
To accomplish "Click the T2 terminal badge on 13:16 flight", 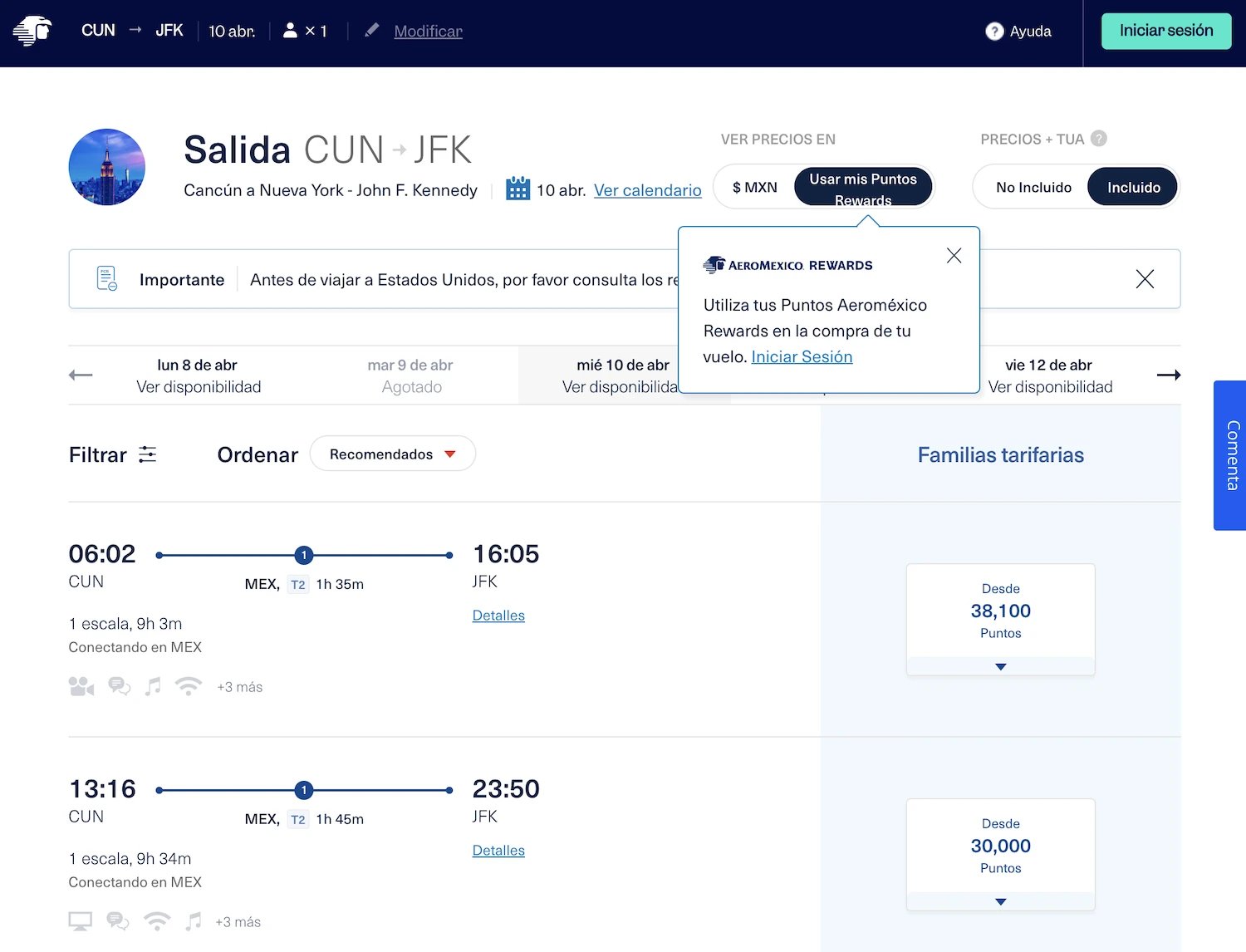I will (x=298, y=819).
